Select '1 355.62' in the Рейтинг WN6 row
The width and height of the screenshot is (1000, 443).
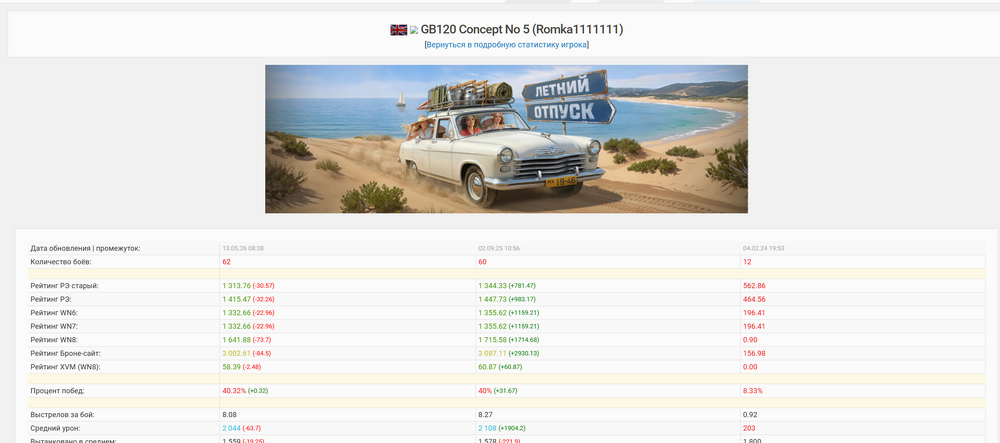[492, 313]
